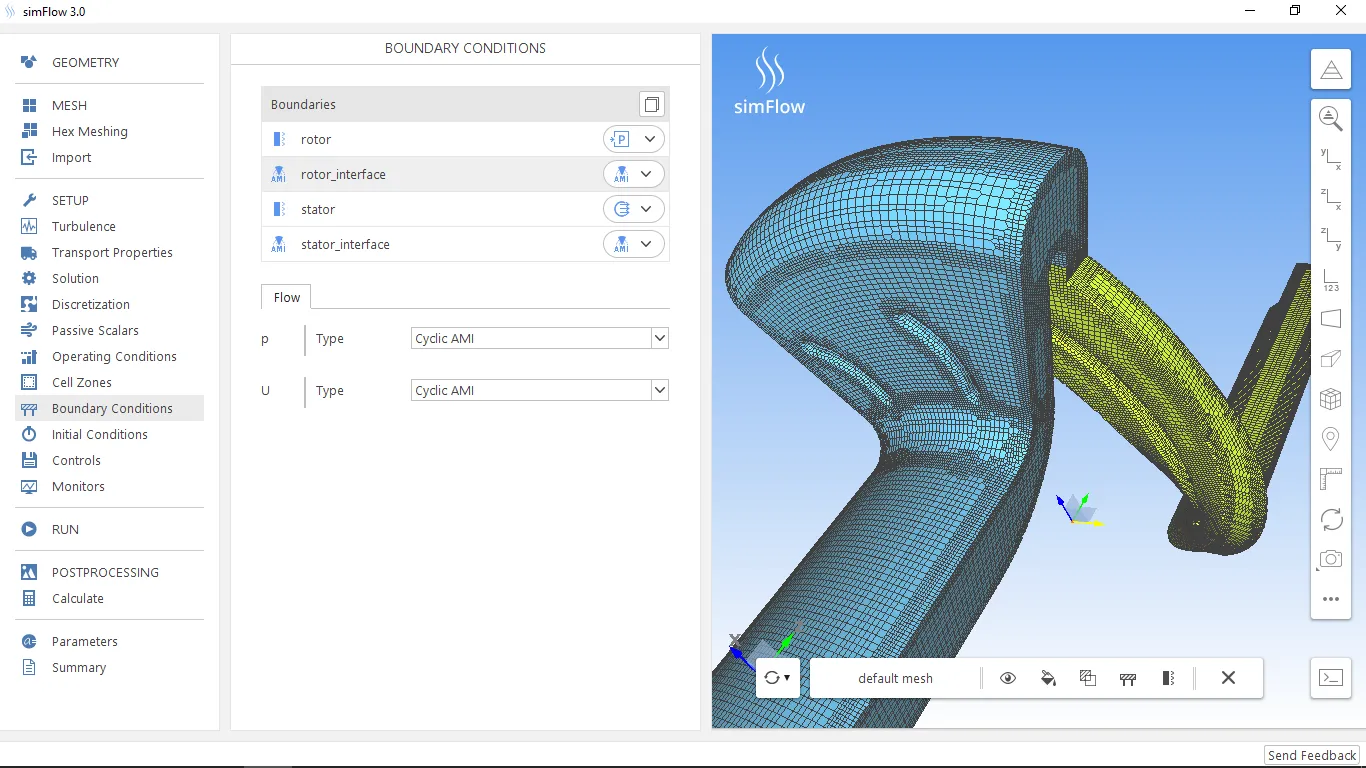
Task: Click the mesh cube display icon
Action: point(1331,399)
